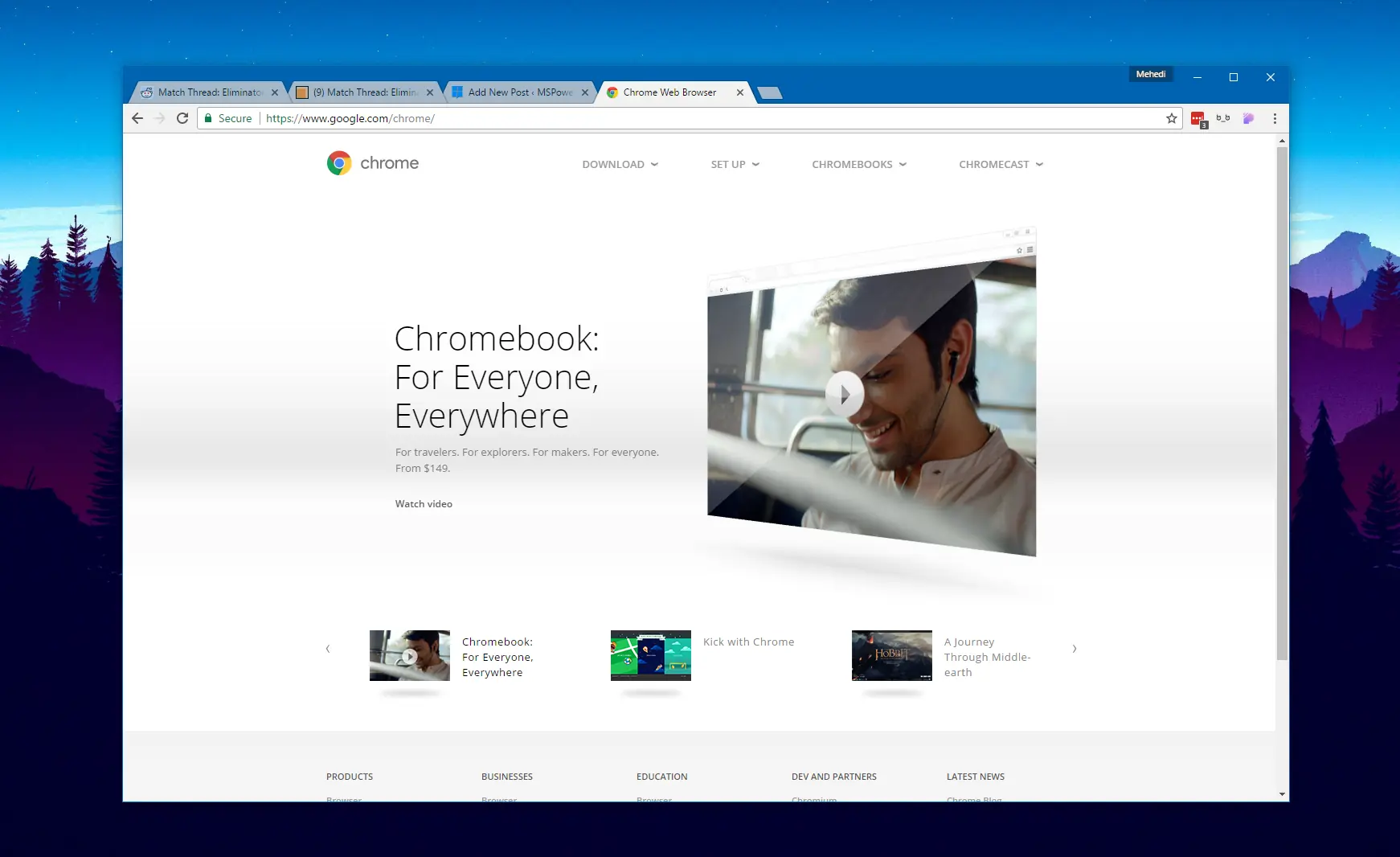Bookmark this page with the star icon
The width and height of the screenshot is (1400, 857).
pyautogui.click(x=1171, y=118)
